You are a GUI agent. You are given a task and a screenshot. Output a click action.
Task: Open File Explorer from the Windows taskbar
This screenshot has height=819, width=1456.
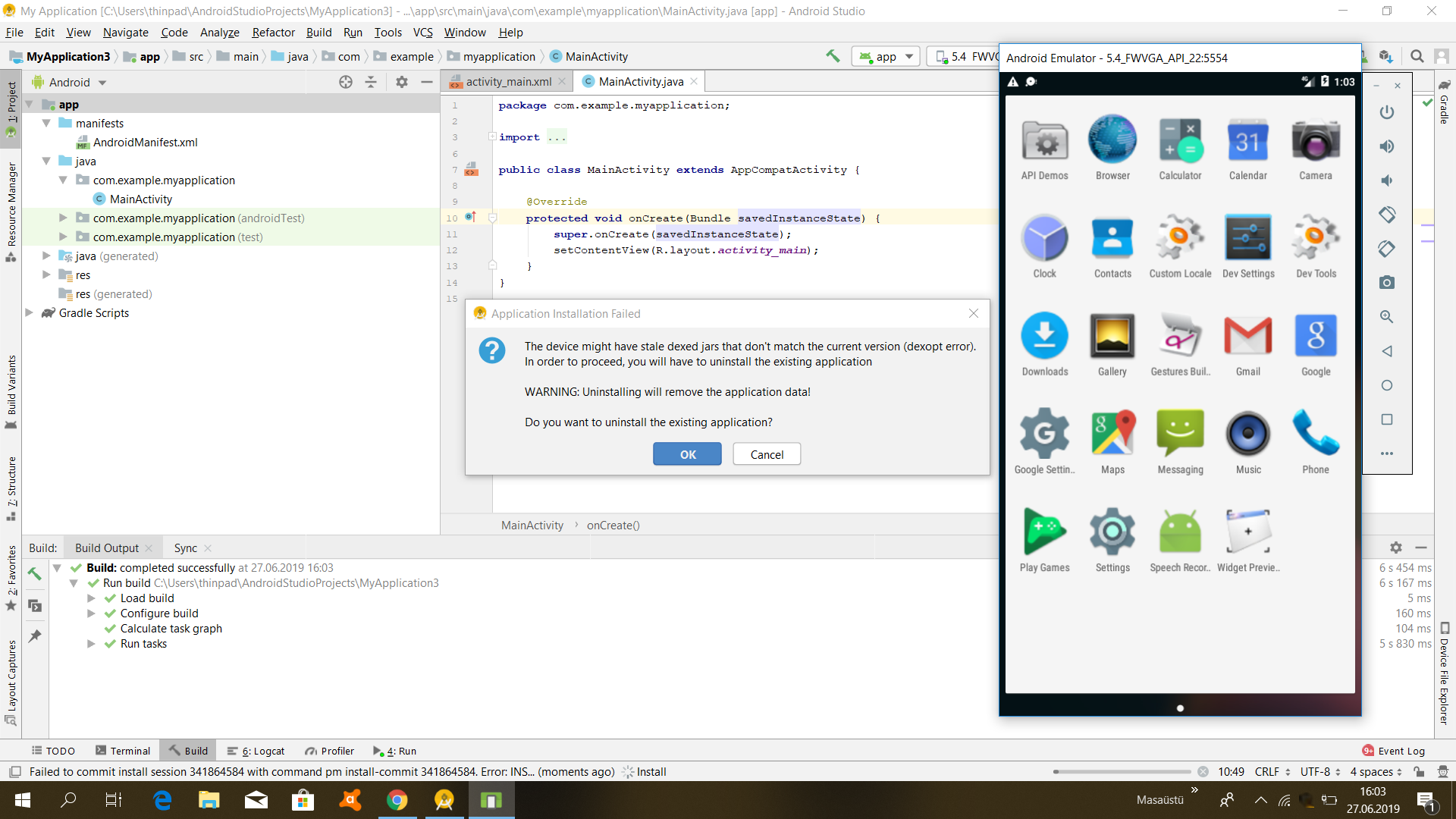point(209,800)
